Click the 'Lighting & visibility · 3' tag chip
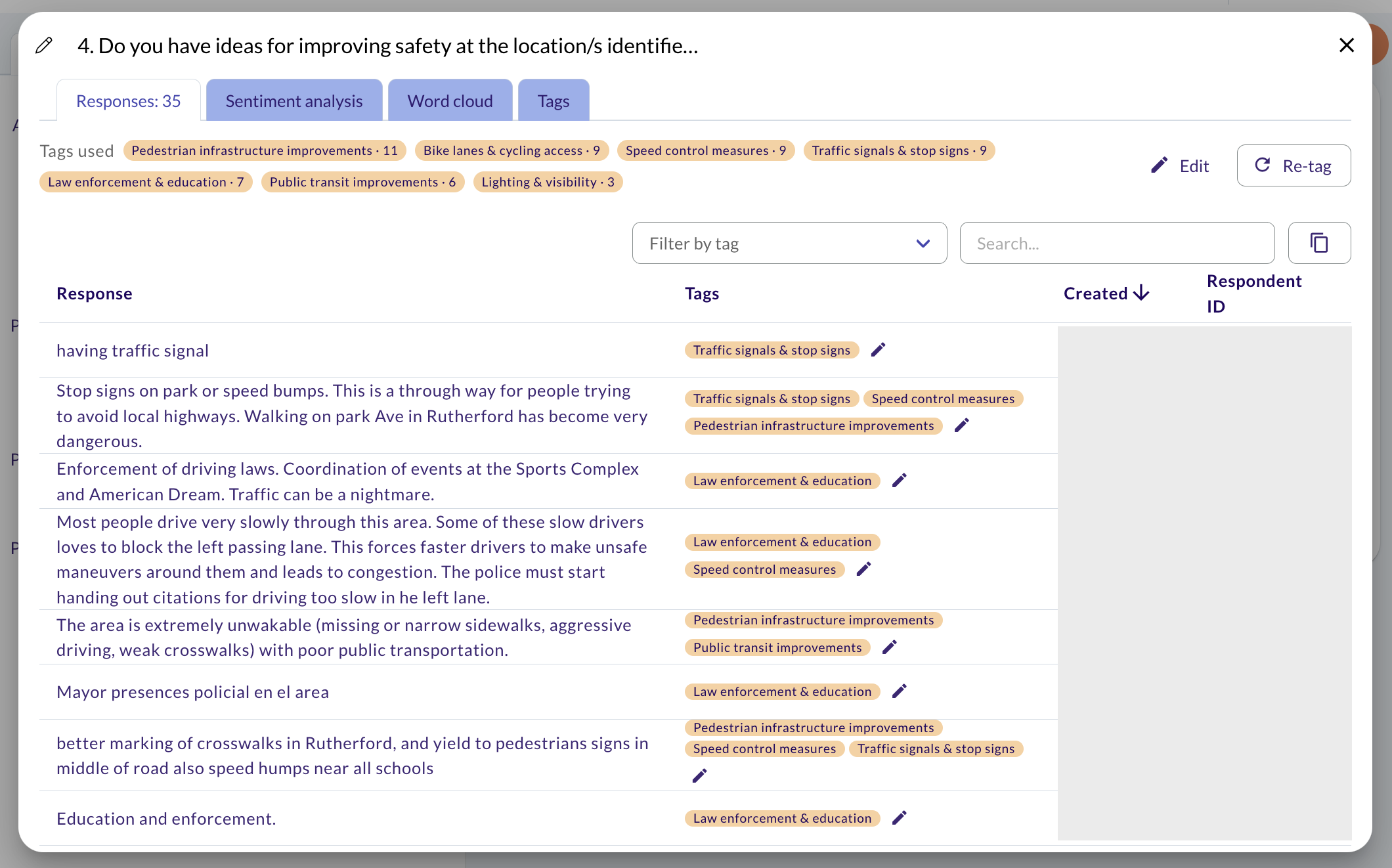1392x868 pixels. click(548, 182)
